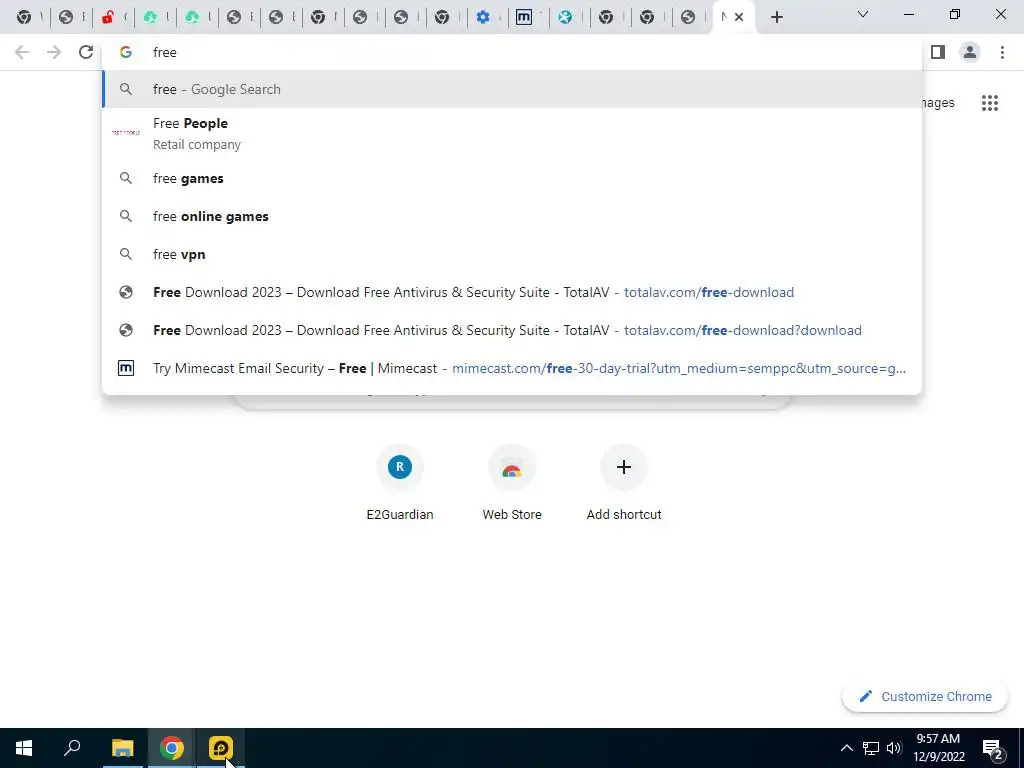Select the 'free games' suggestion
The width and height of the screenshot is (1024, 768).
[x=512, y=178]
